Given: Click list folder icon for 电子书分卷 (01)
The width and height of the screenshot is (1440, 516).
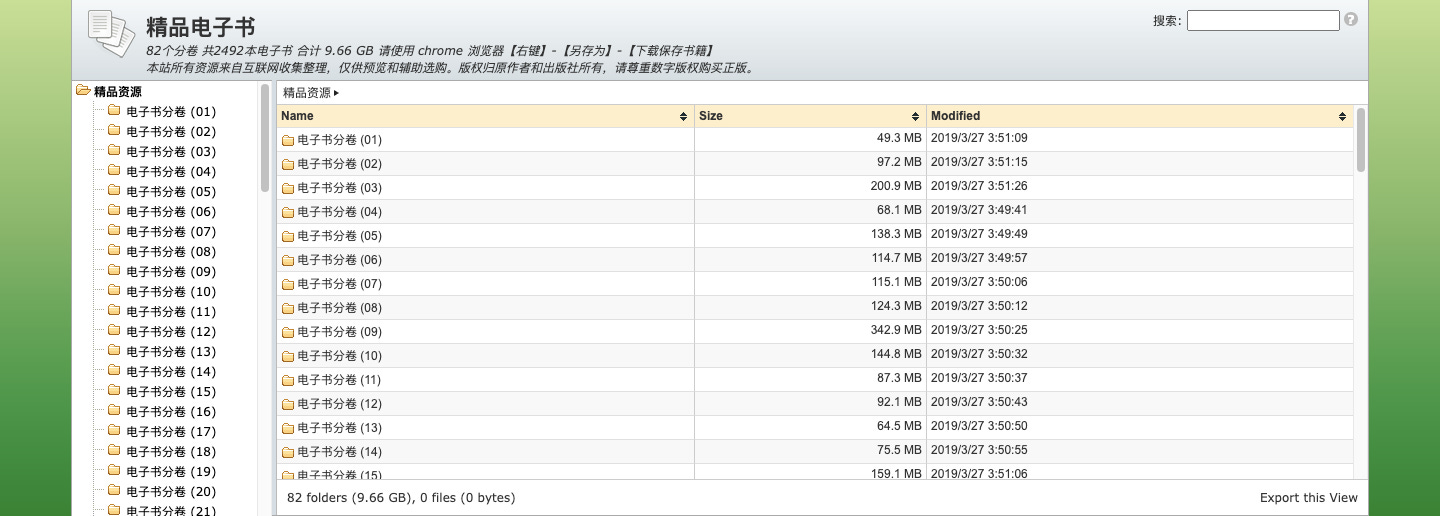Looking at the screenshot, I should tap(288, 140).
